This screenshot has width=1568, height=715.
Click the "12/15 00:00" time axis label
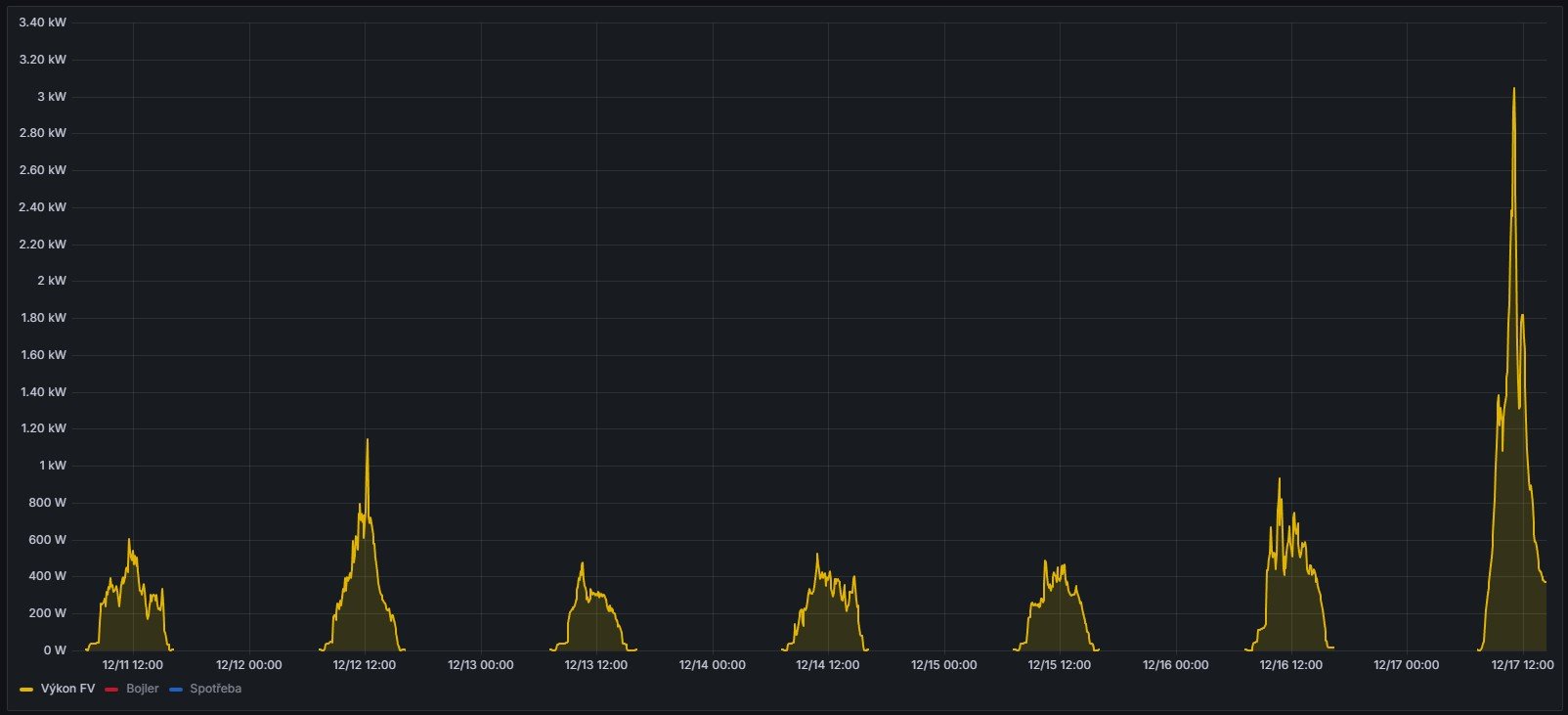click(944, 665)
